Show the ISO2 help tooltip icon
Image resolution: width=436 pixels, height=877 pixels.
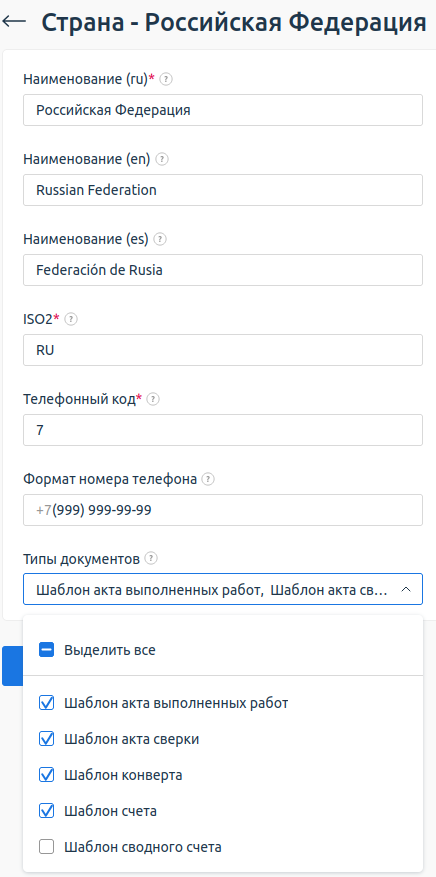[x=71, y=319]
